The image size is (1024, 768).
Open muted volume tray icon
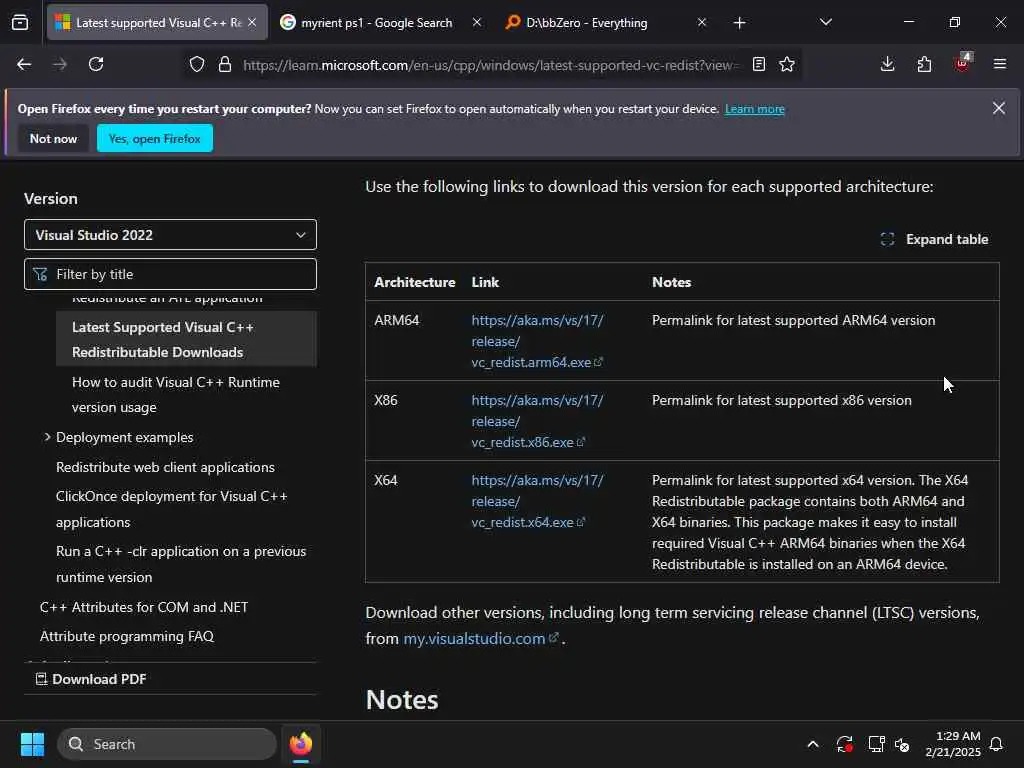click(903, 744)
